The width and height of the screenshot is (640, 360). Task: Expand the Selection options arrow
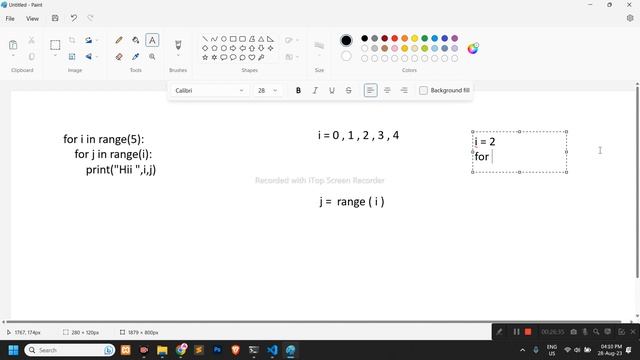click(x=55, y=56)
